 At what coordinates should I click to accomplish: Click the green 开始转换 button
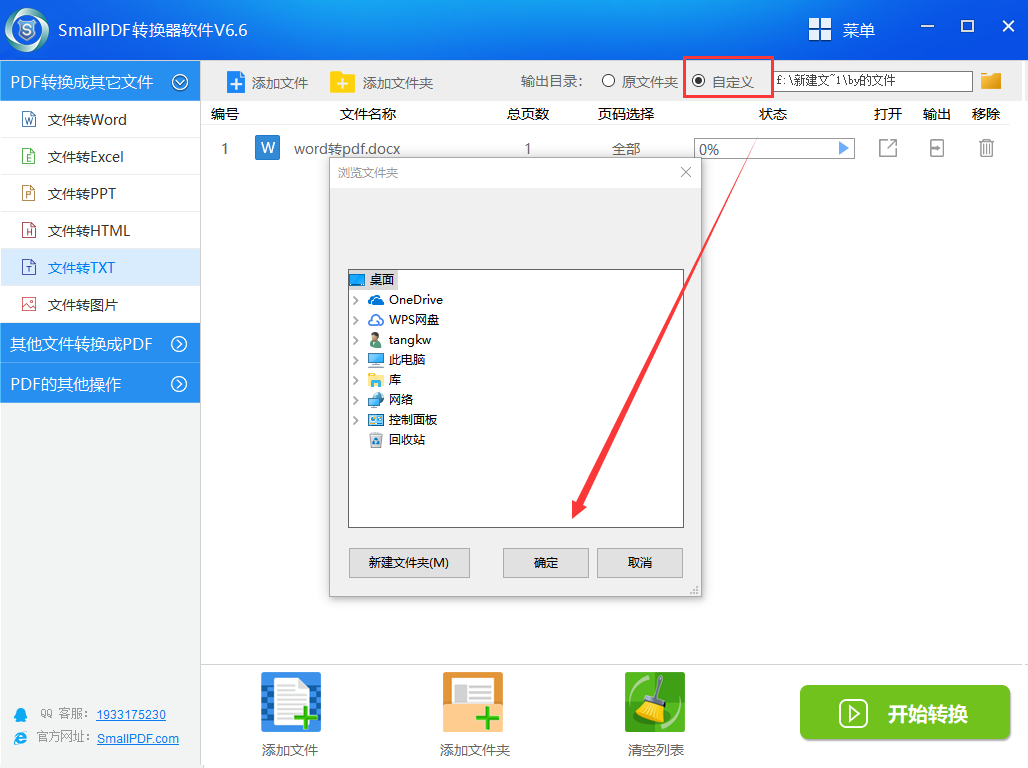pos(905,712)
